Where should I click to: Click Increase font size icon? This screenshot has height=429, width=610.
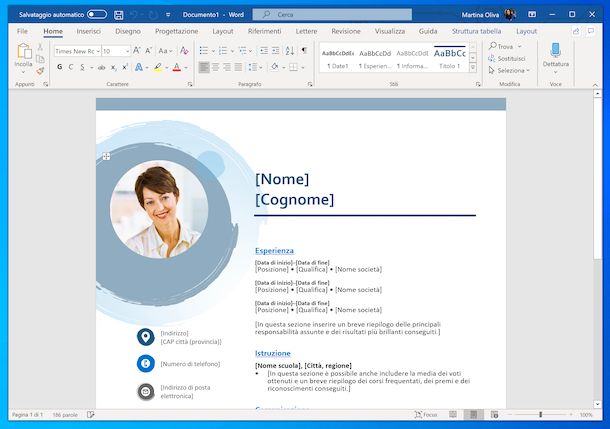tap(137, 51)
